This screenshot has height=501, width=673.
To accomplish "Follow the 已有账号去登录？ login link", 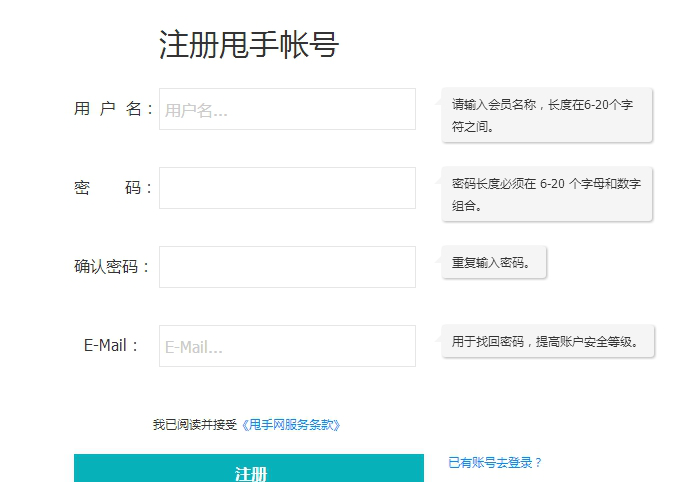I will [x=495, y=463].
